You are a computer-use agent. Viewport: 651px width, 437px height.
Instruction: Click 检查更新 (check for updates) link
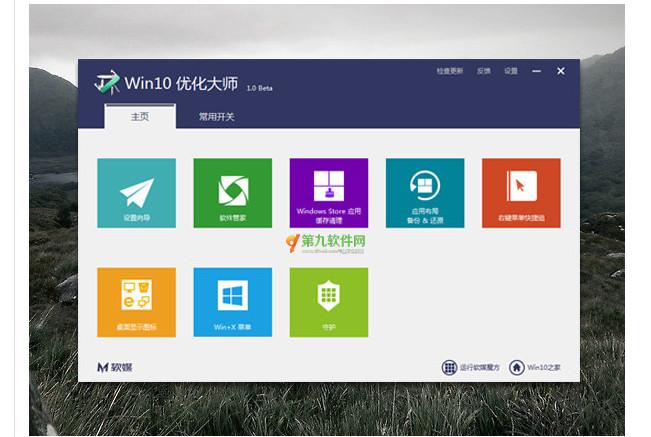[450, 71]
